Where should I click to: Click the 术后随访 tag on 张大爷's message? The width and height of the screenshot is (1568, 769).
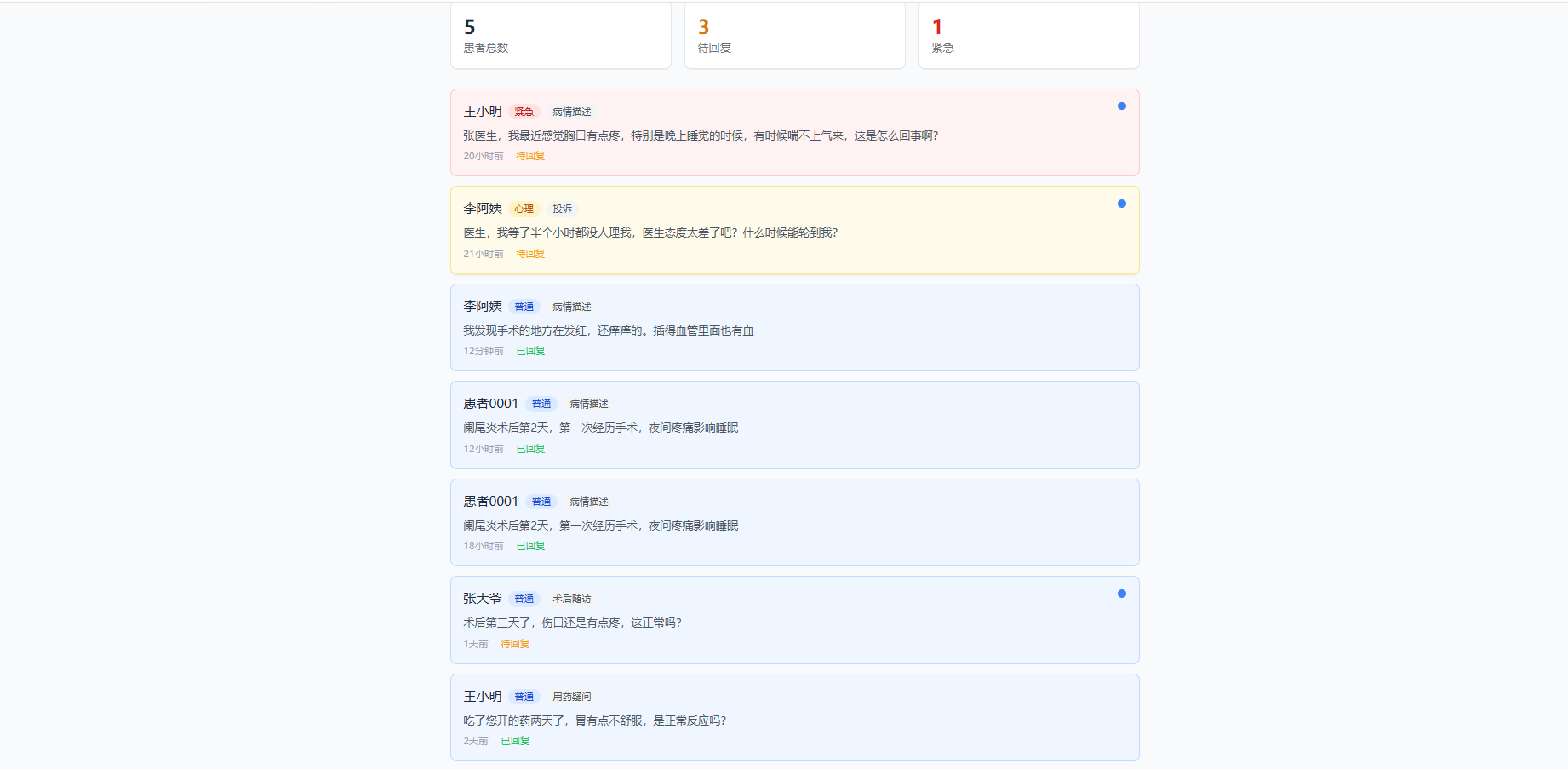click(x=571, y=599)
